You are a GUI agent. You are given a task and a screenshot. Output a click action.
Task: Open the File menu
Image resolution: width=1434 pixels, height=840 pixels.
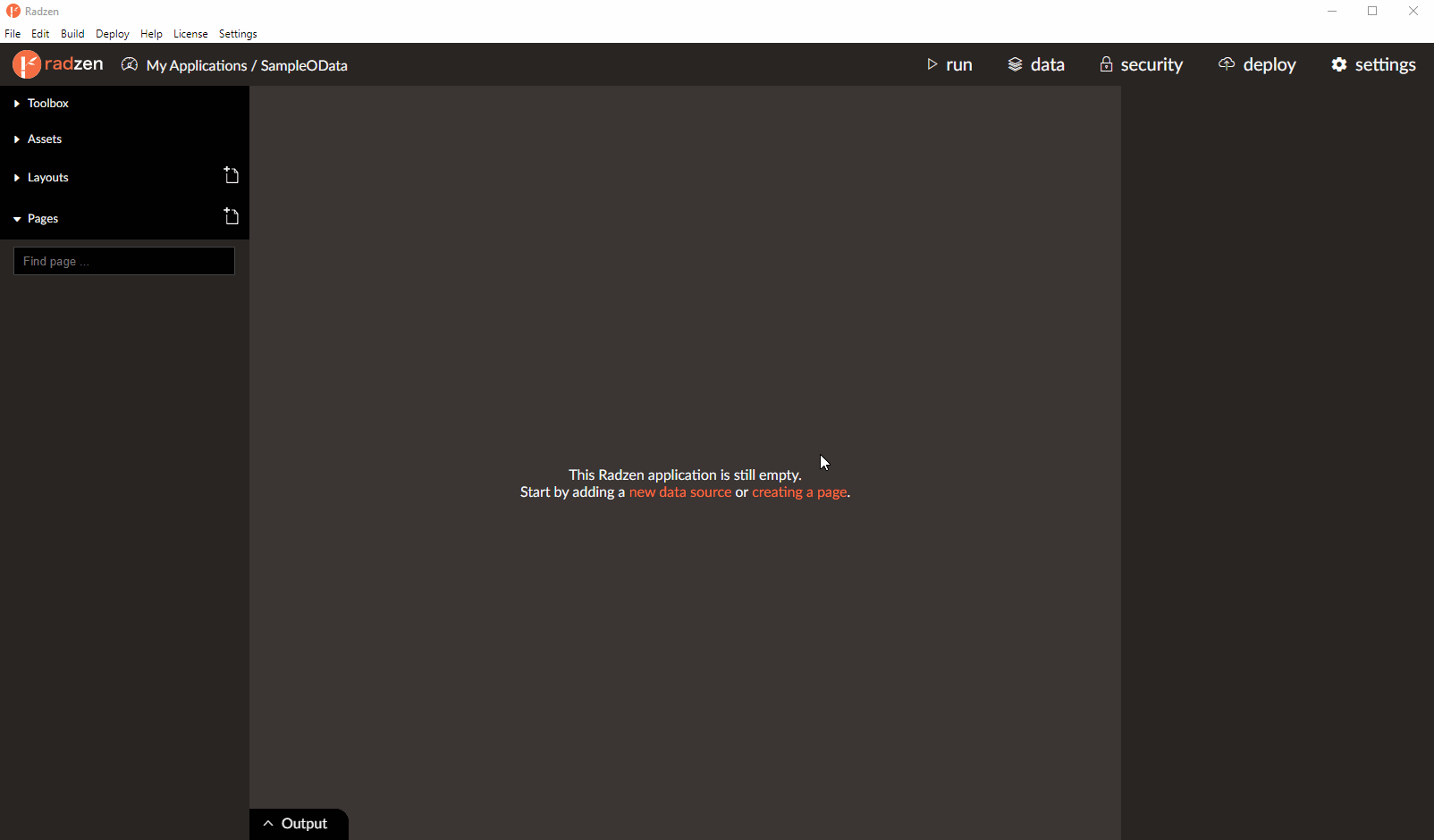tap(13, 34)
